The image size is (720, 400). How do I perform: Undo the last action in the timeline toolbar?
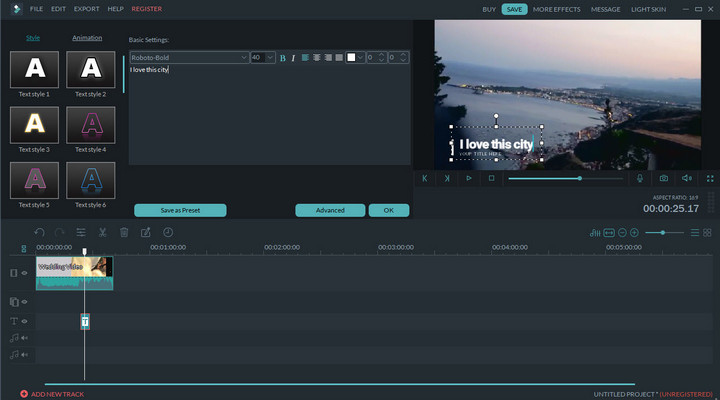(x=39, y=232)
